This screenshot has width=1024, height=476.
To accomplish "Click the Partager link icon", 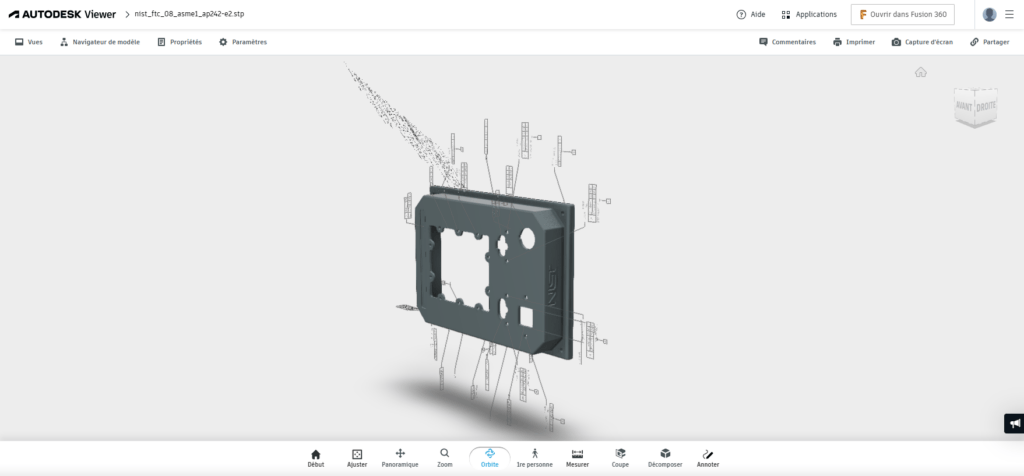I will (x=974, y=42).
